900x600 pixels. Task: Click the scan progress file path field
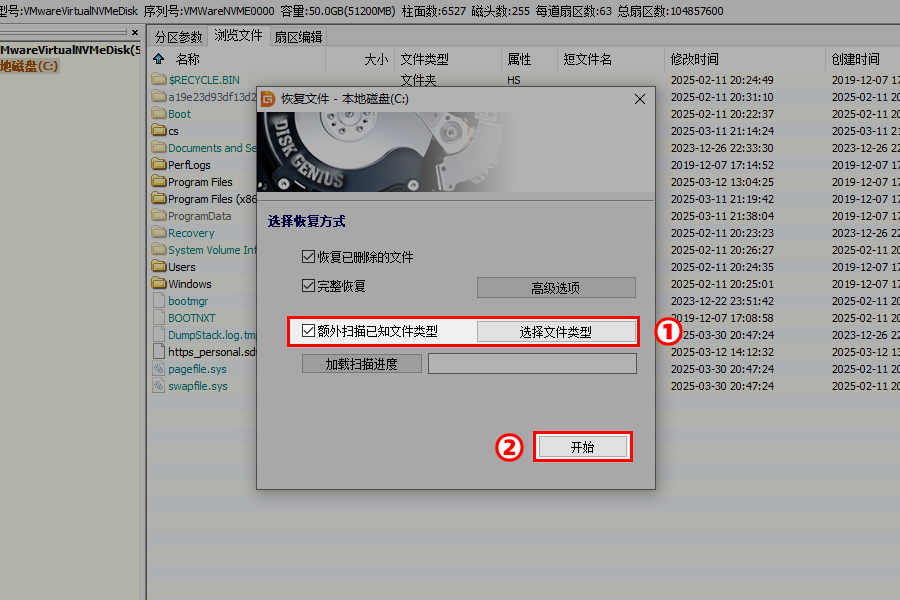532,364
